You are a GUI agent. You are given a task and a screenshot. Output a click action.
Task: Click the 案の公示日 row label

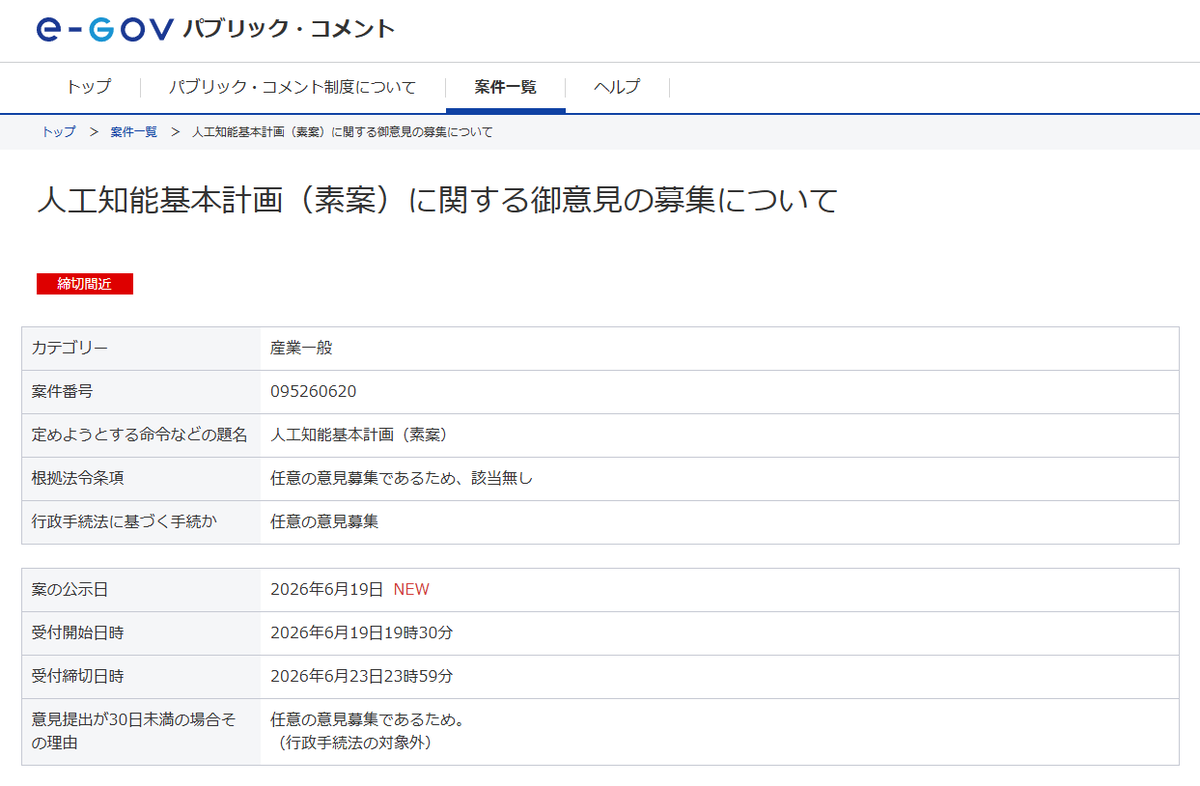point(70,590)
